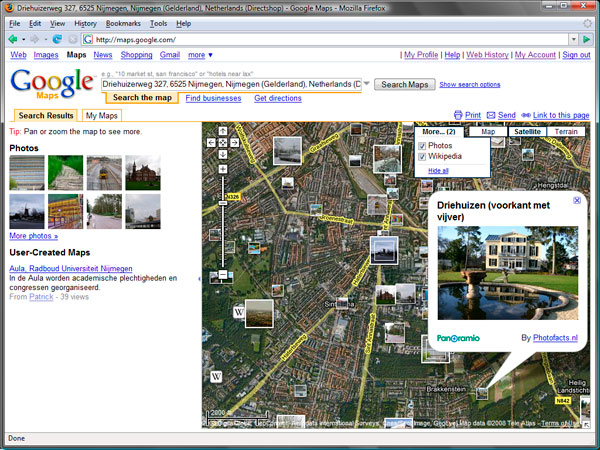This screenshot has height=450, width=600.
Task: Pan the map down with the arrow
Action: 223,154
